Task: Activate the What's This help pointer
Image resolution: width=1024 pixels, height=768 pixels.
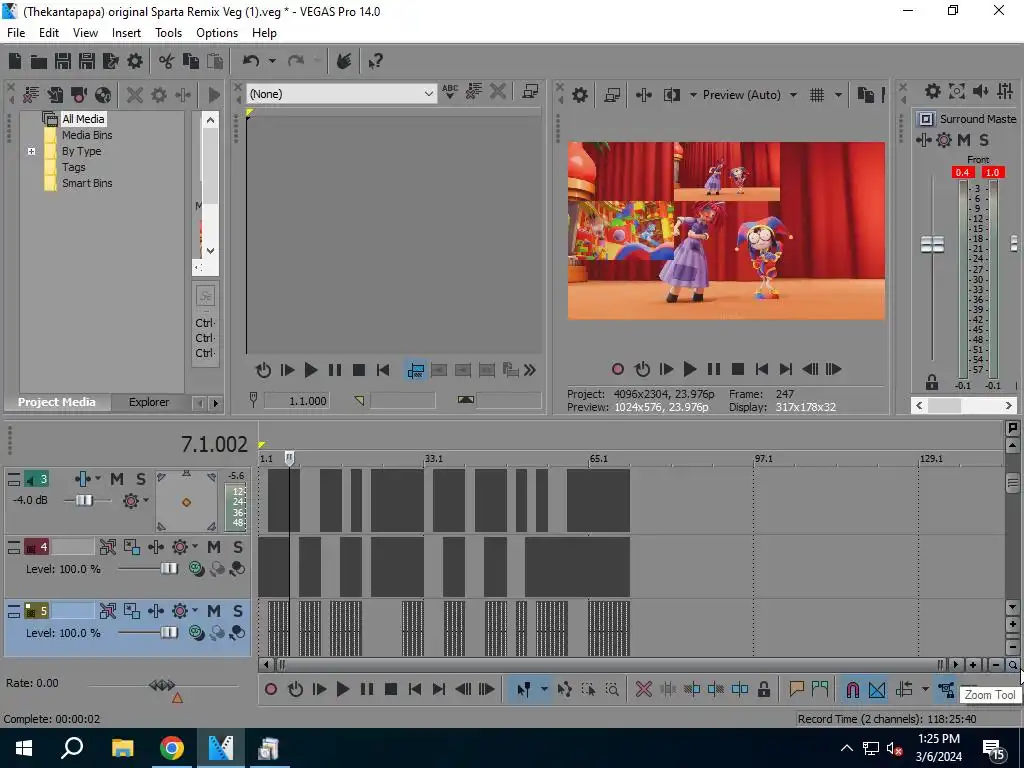Action: [x=375, y=61]
